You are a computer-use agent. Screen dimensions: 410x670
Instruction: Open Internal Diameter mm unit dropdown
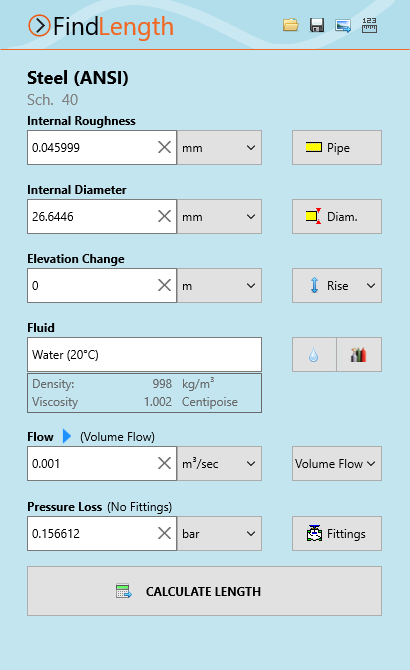pos(220,216)
